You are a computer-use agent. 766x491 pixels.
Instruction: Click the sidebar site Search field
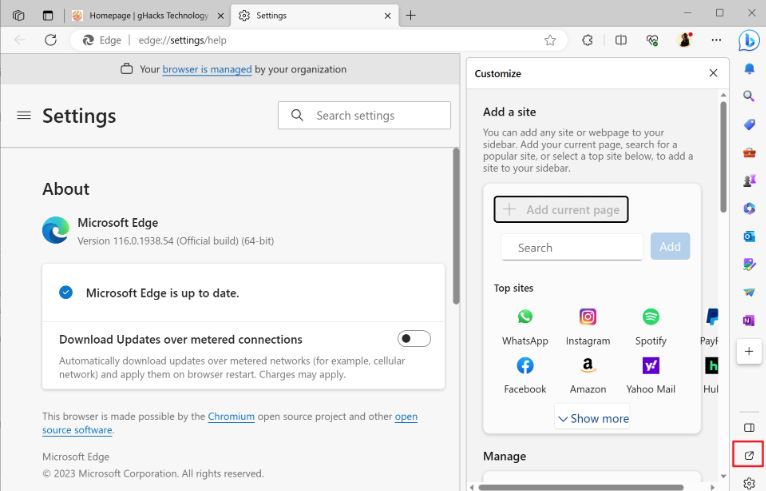[x=572, y=248]
